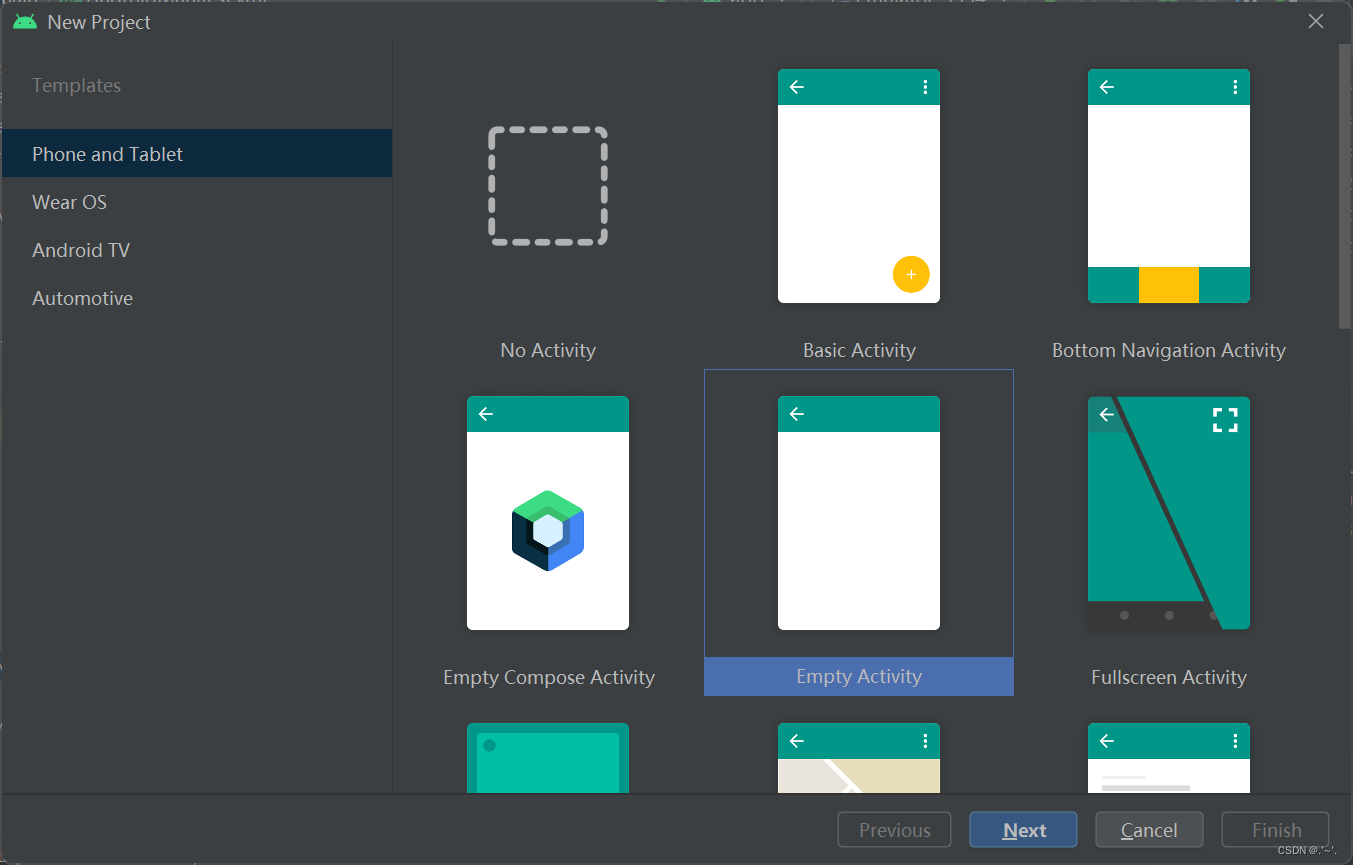
Task: Click the overflow dots on Bottom Navigation Activity preview
Action: pyautogui.click(x=1236, y=87)
